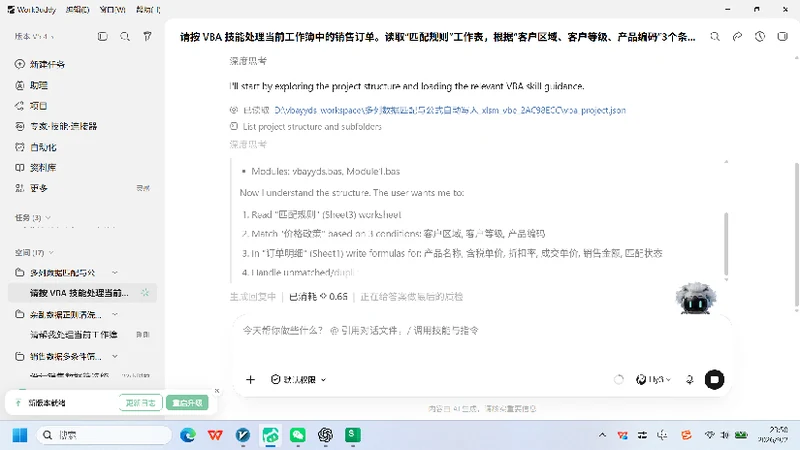The height and width of the screenshot is (450, 800).
Task: Open ChatGPT app from the taskbar
Action: pyautogui.click(x=325, y=435)
